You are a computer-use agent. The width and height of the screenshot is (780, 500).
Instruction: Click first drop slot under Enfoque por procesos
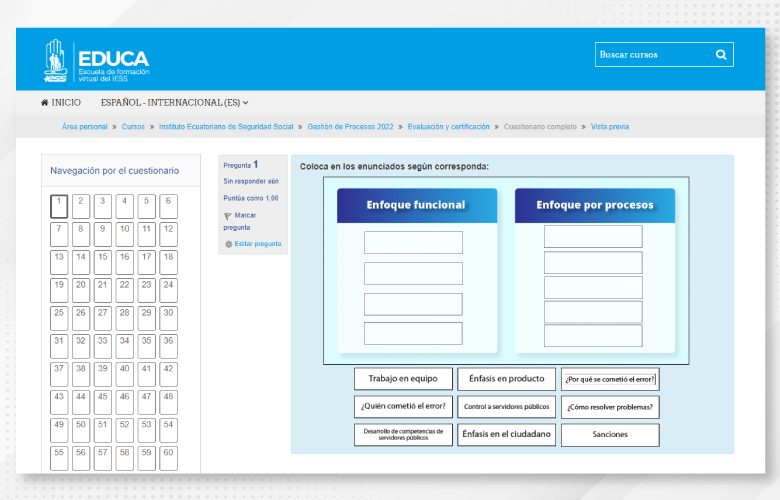click(593, 236)
